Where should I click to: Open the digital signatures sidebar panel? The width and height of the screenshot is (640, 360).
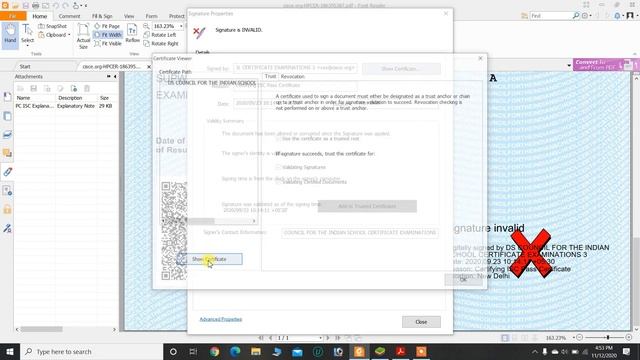pos(7,228)
